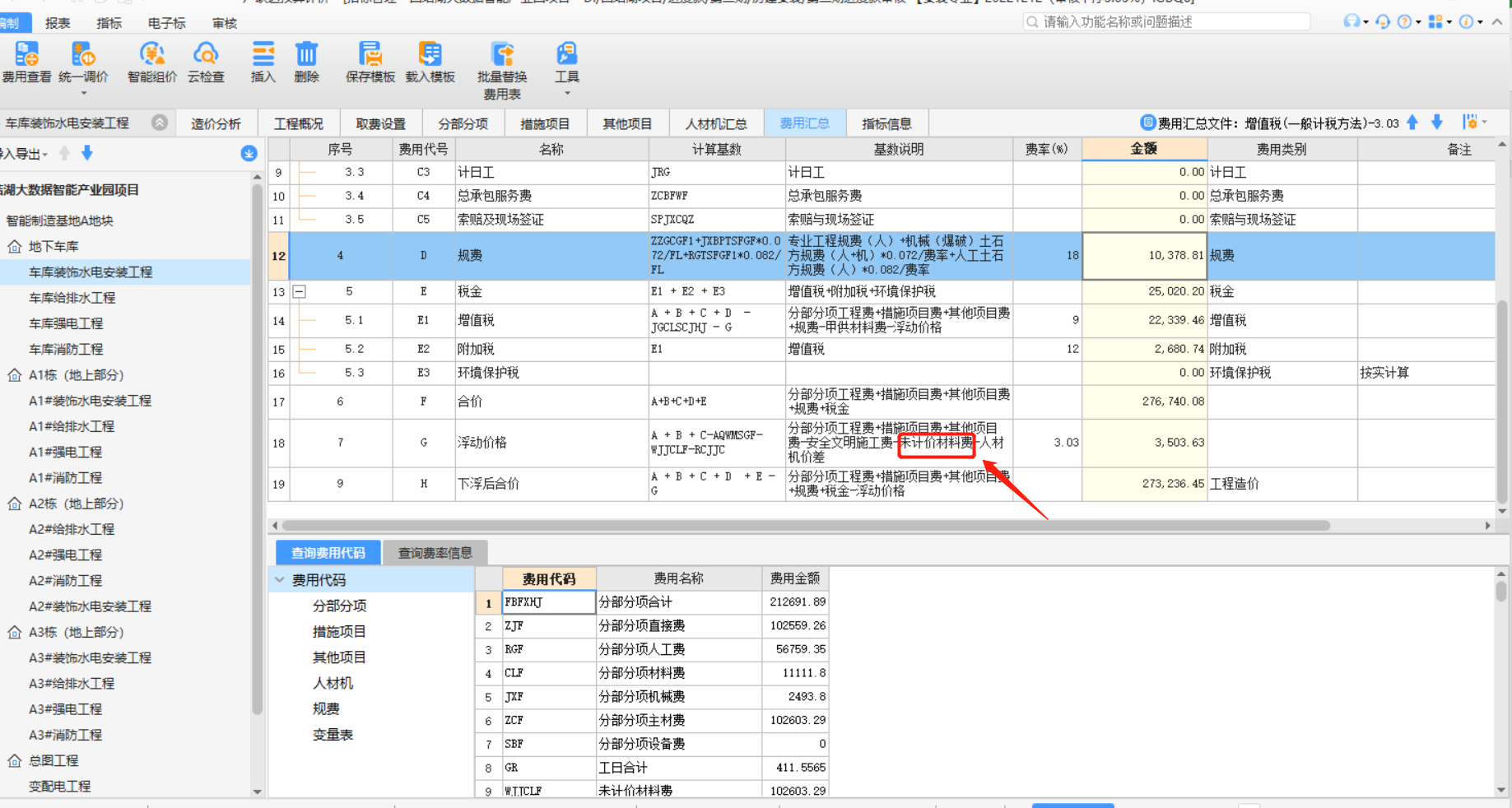Collapse the 费用代码 tree node
Screen dimensions: 1512x808
click(280, 580)
